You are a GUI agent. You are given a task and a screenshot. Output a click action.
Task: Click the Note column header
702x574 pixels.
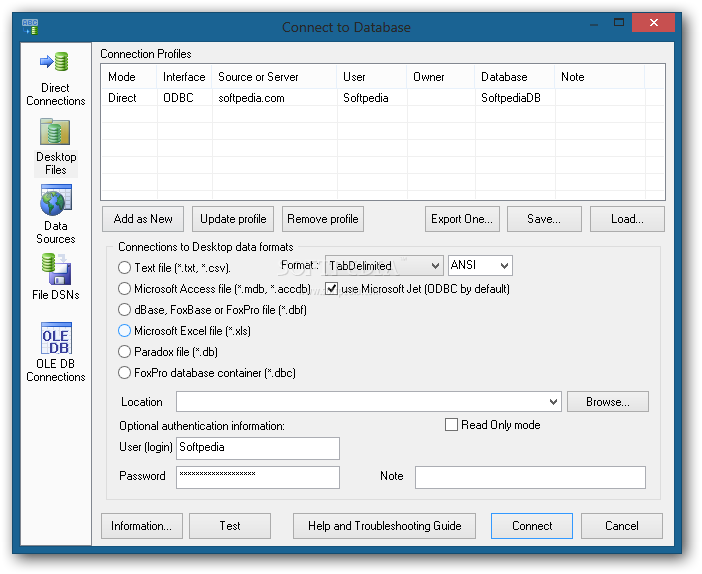[600, 77]
